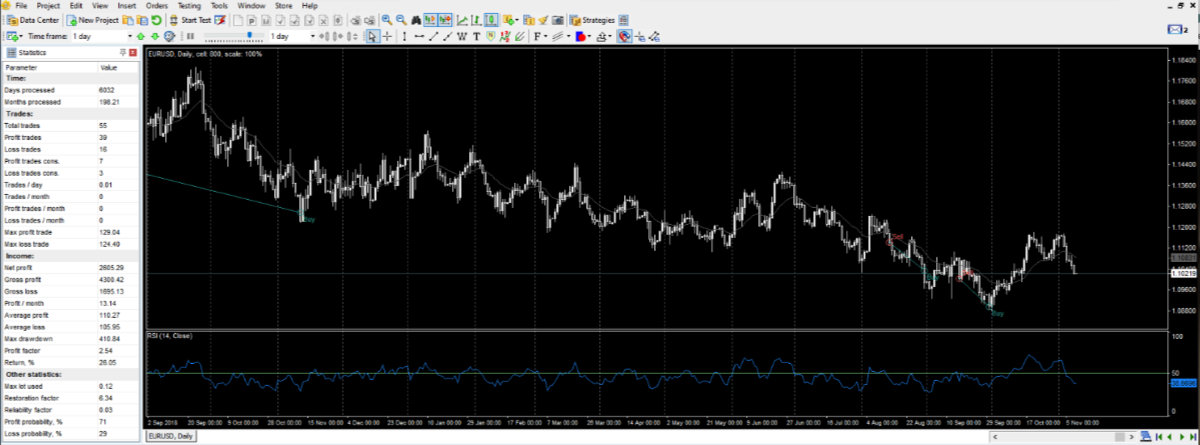Viewport: 1200px width, 445px height.
Task: Zoom in on the chart
Action: click(x=387, y=20)
